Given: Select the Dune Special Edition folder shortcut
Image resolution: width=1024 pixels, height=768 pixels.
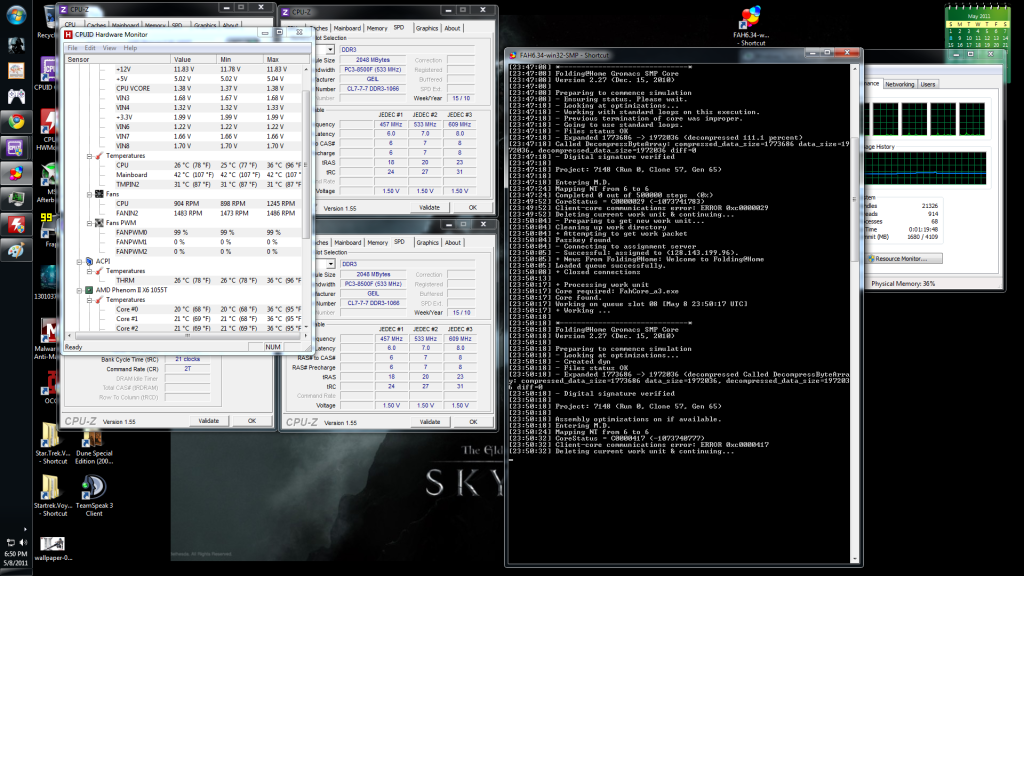Looking at the screenshot, I should [93, 446].
